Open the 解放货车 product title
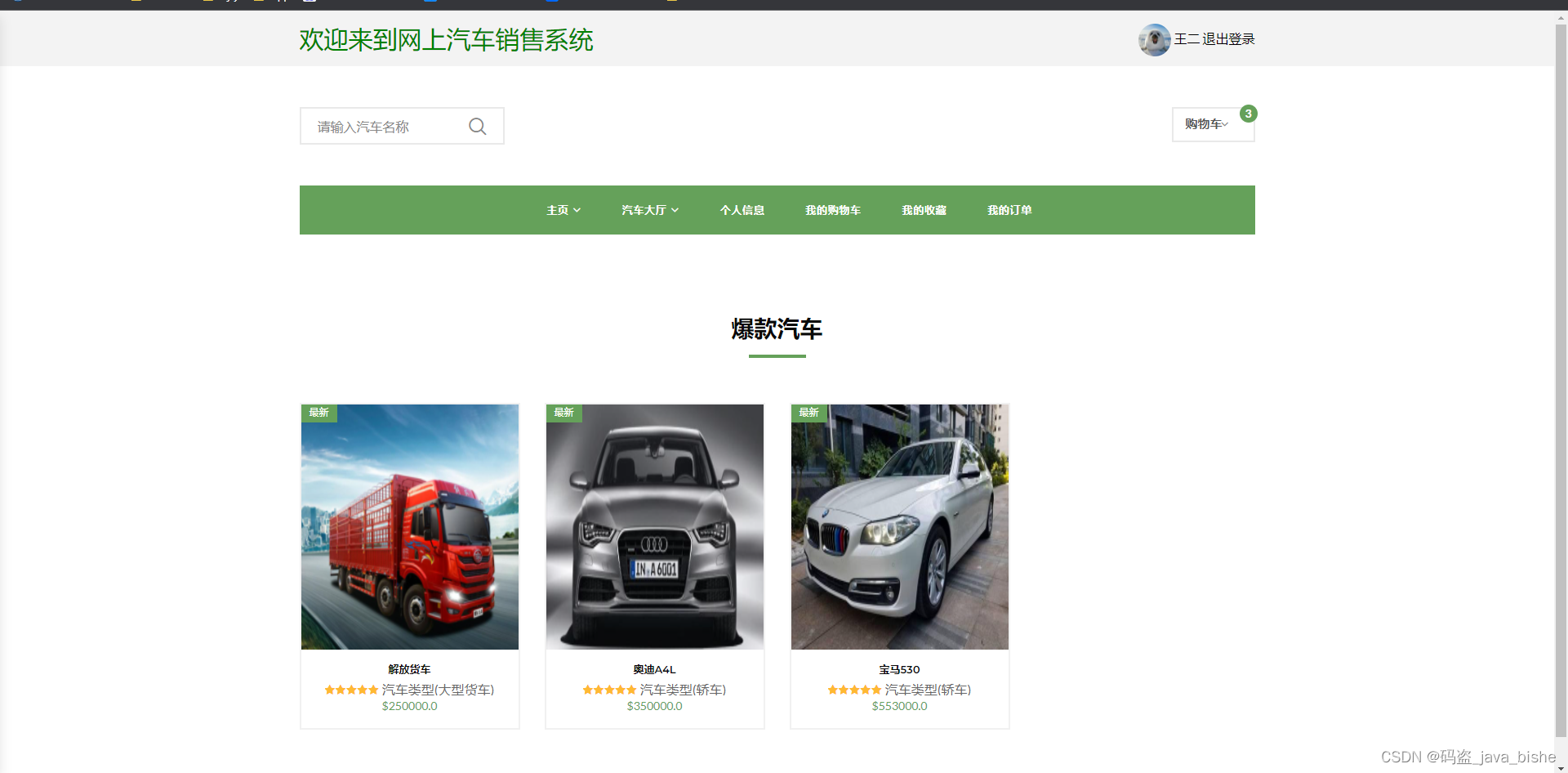The image size is (1568, 773). pyautogui.click(x=409, y=669)
